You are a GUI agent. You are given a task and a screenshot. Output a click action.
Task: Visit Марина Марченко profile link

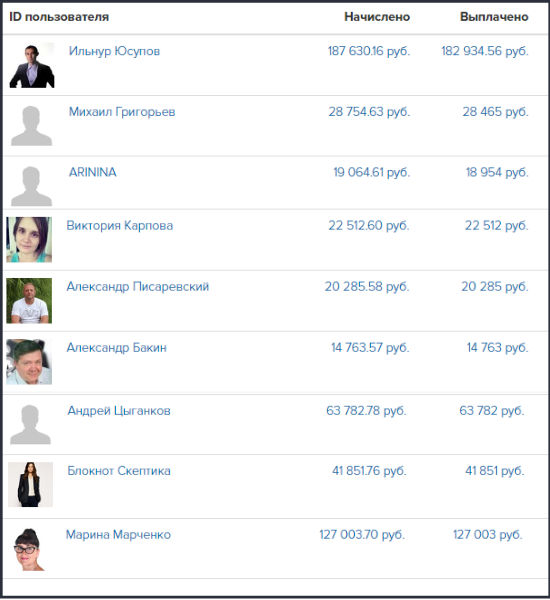pyautogui.click(x=118, y=535)
